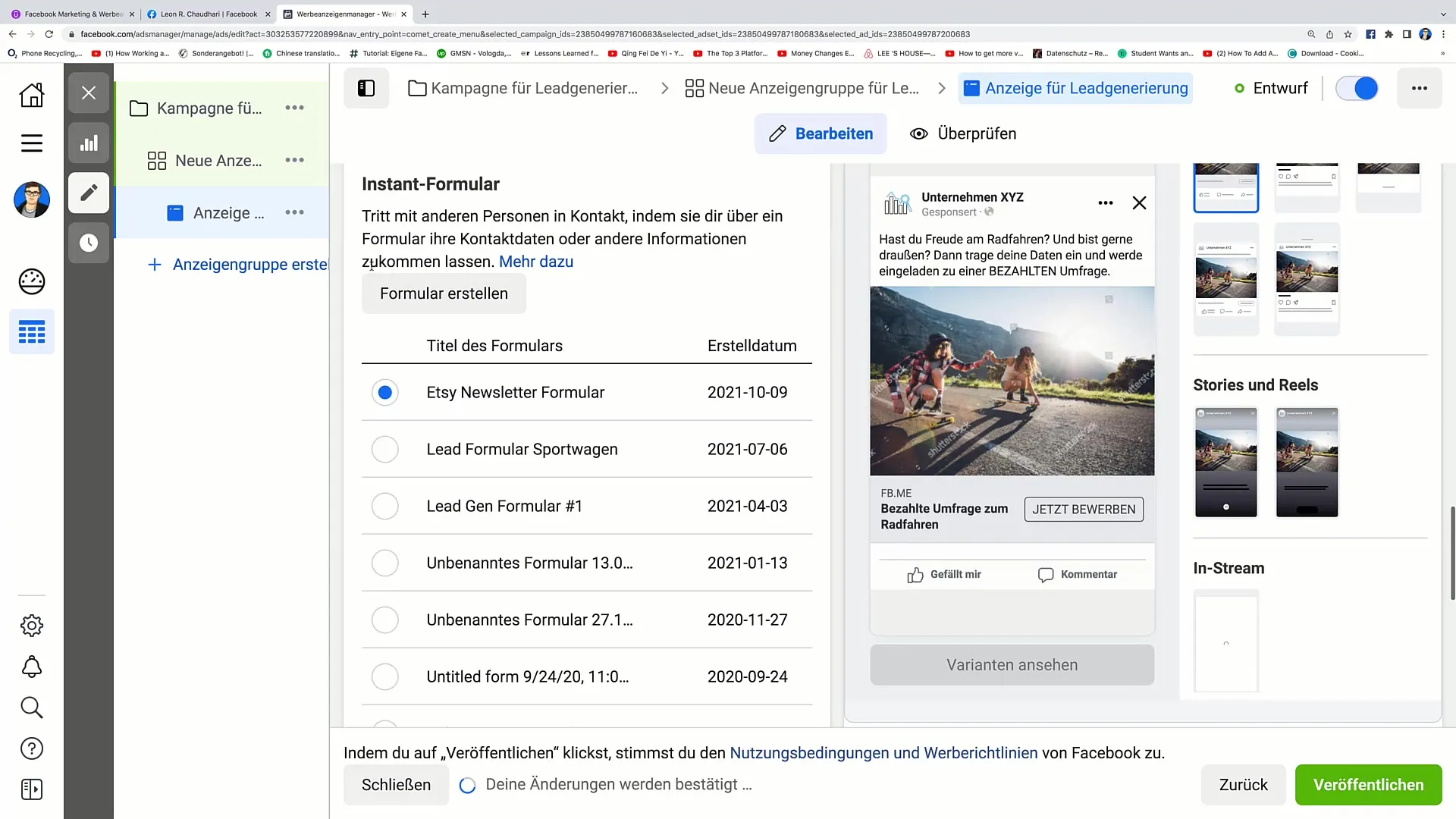Open Neue Anzeigengruppe breadcrumb

coord(802,88)
